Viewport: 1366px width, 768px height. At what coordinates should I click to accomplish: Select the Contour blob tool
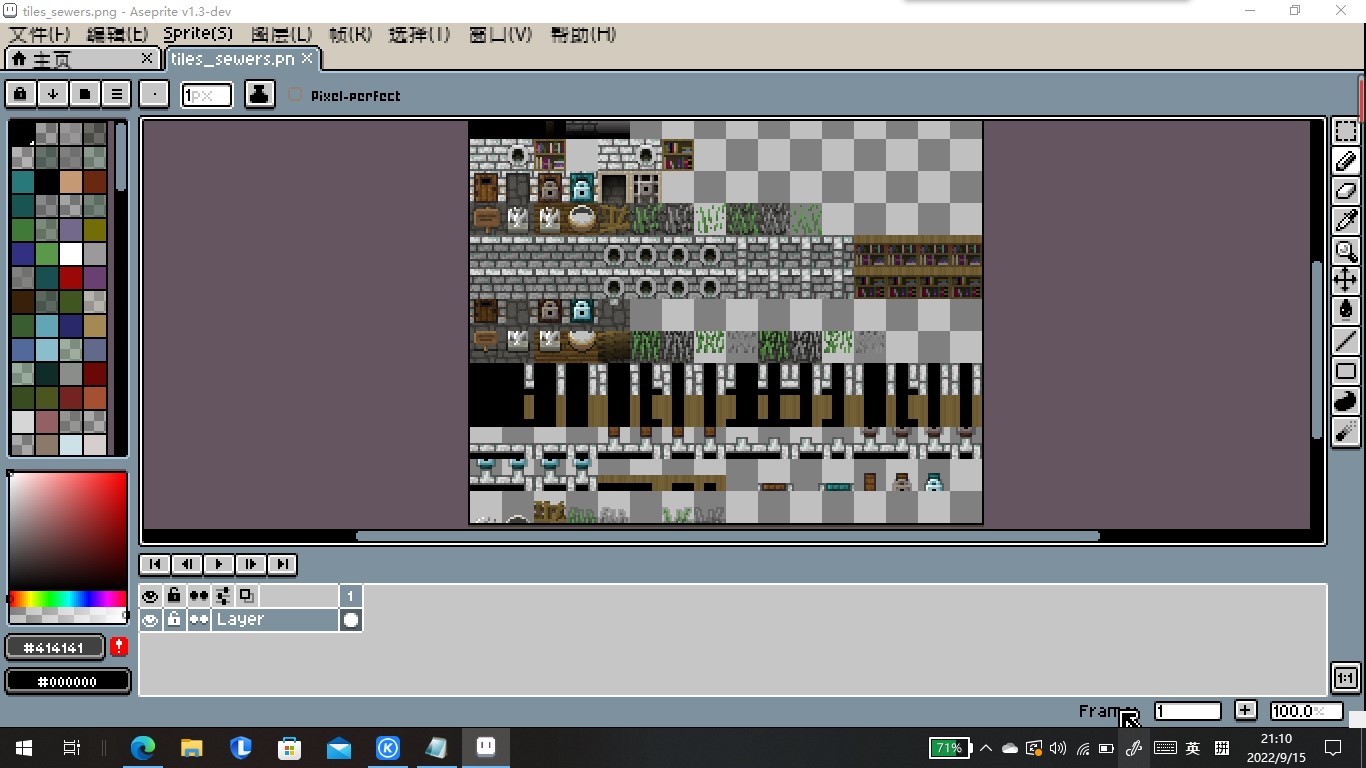click(x=1346, y=401)
